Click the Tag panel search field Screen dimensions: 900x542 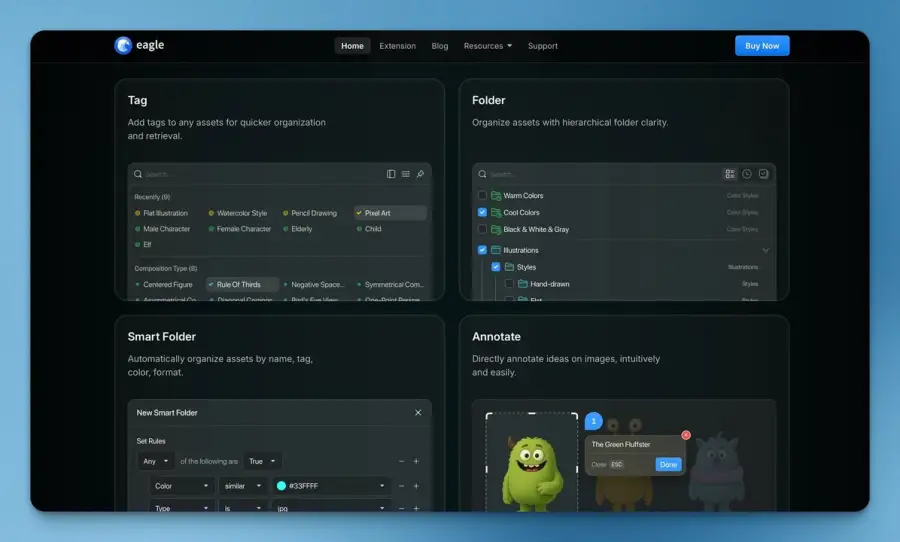coord(258,174)
